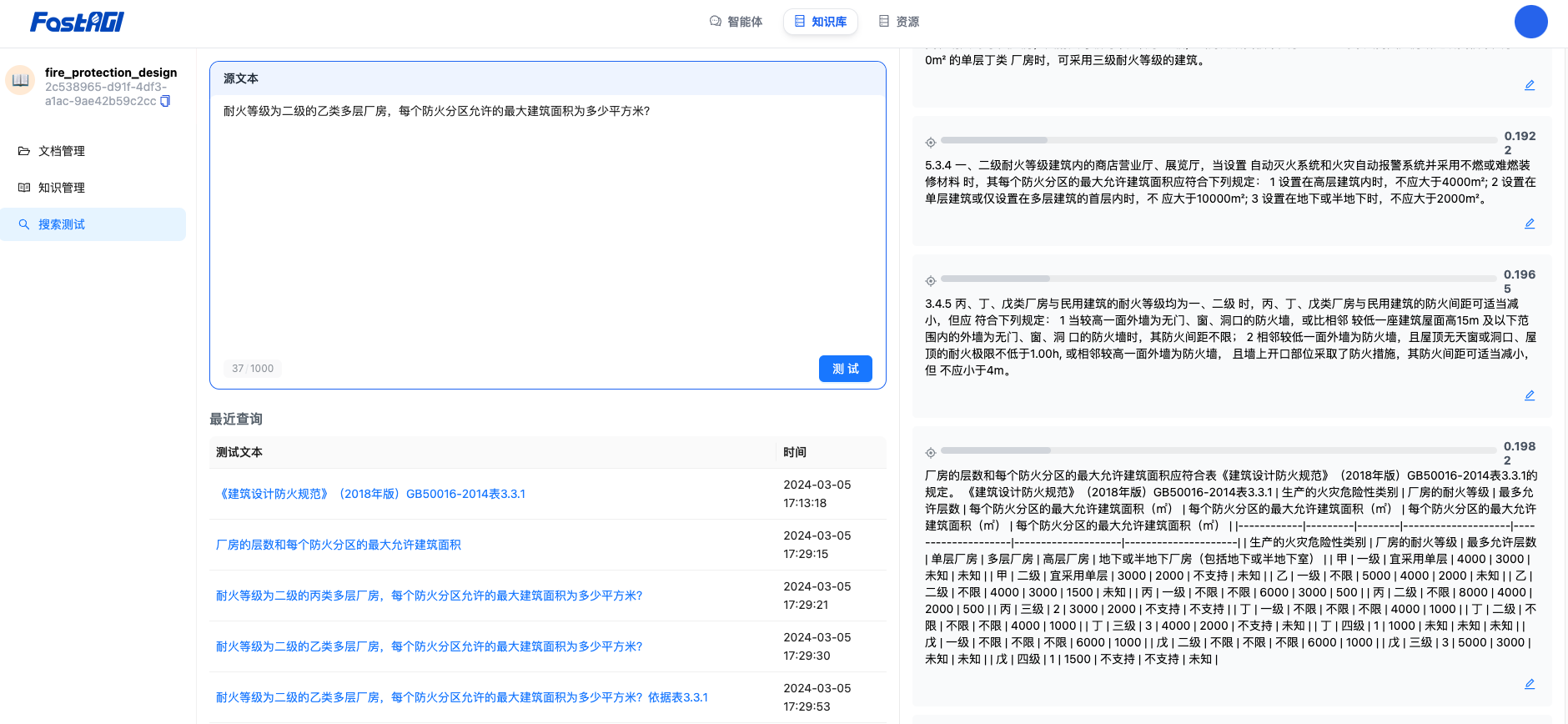Click the 5.3.4 result text
Screen dimensions: 1568x724
(1230, 182)
